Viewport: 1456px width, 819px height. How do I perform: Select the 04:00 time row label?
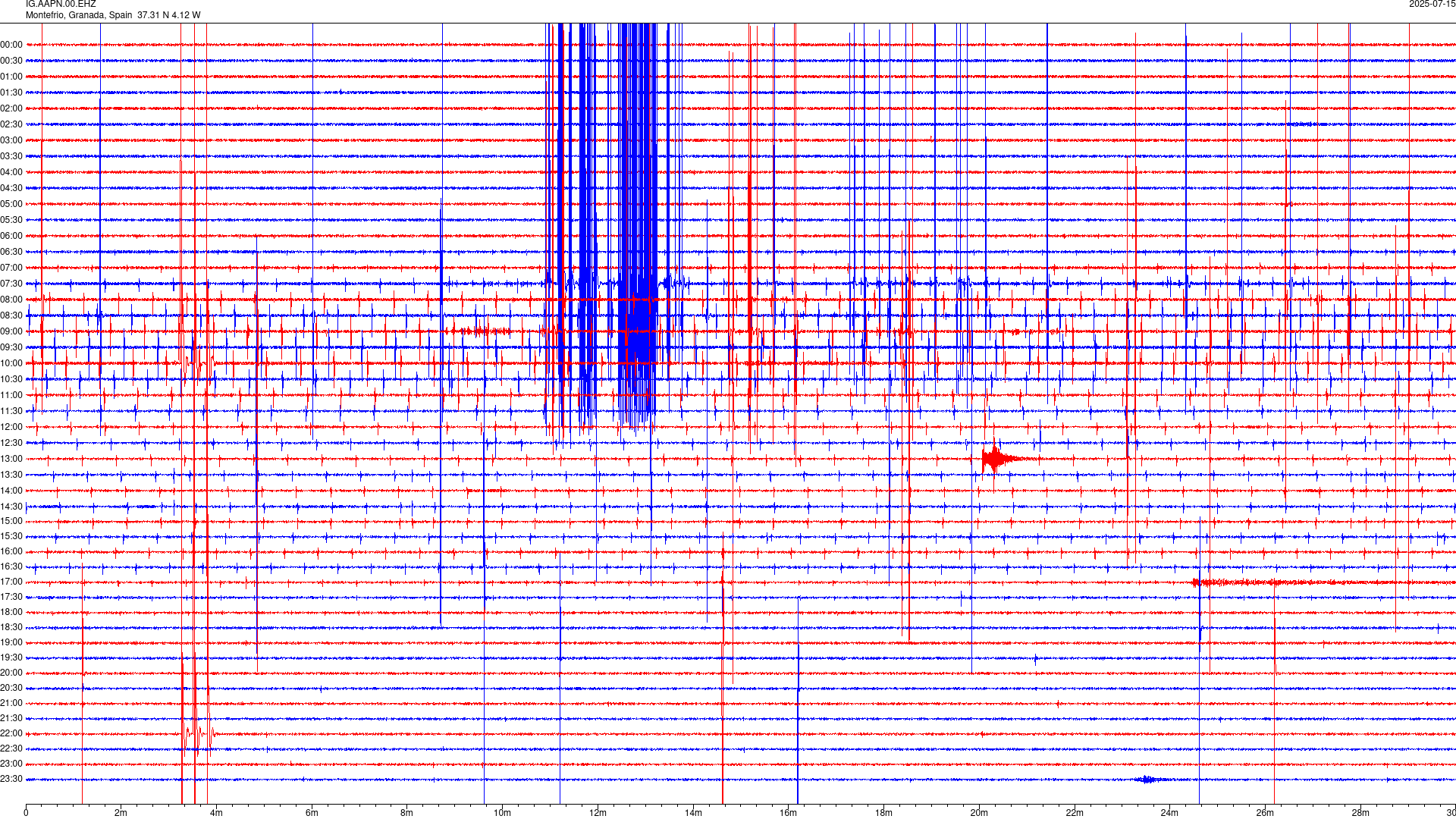[x=11, y=172]
